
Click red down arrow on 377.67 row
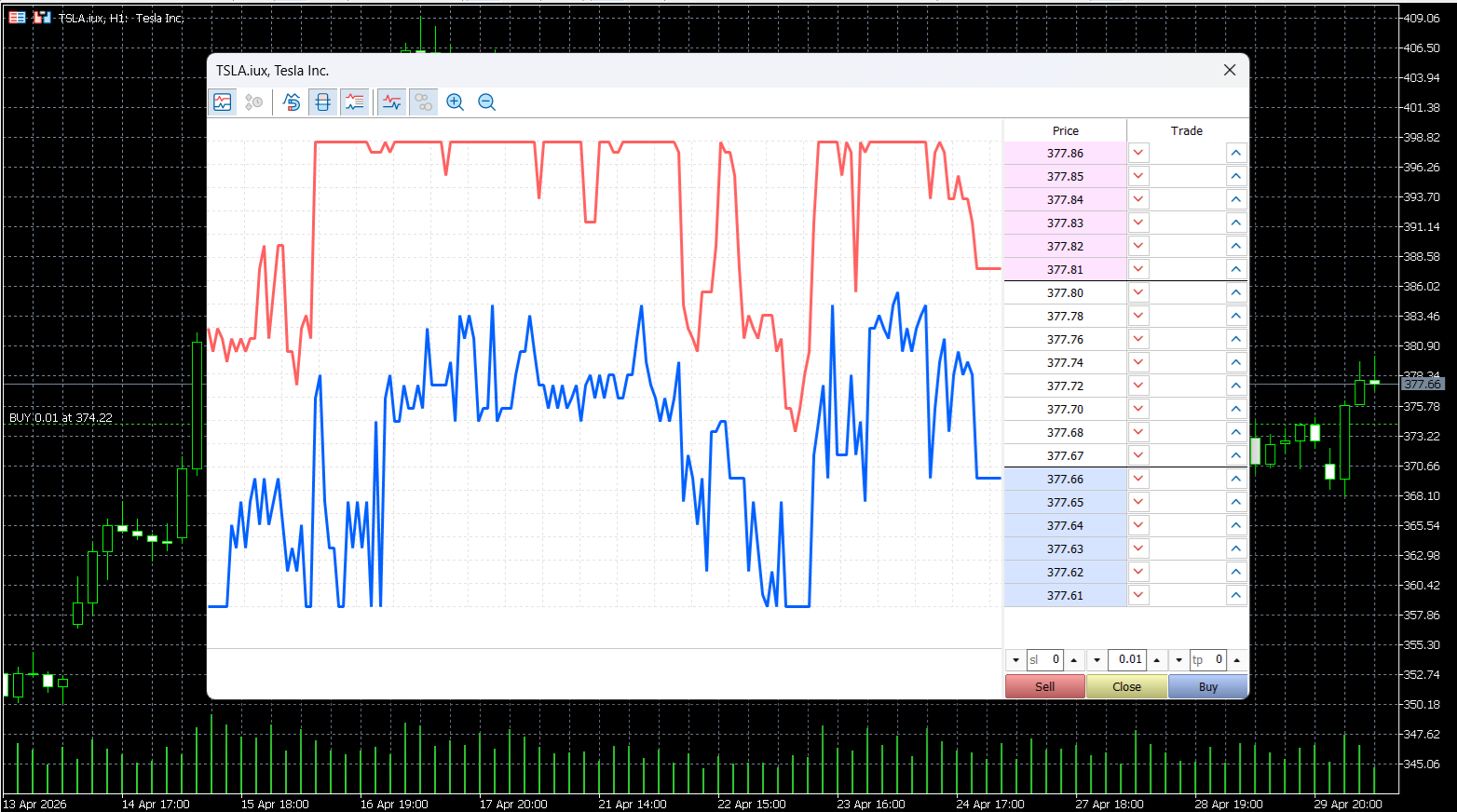[x=1138, y=455]
